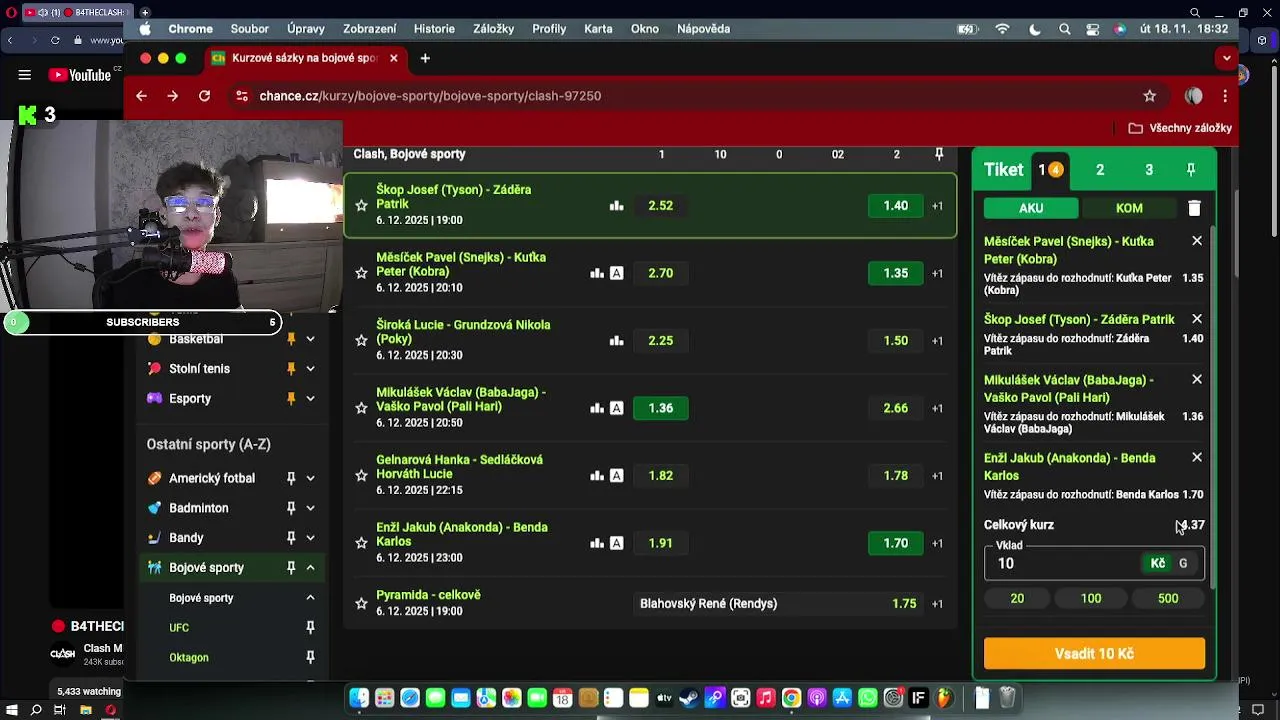Viewport: 1280px width, 720px height.
Task: Bookmark this page with Chrome star icon
Action: (x=1150, y=96)
